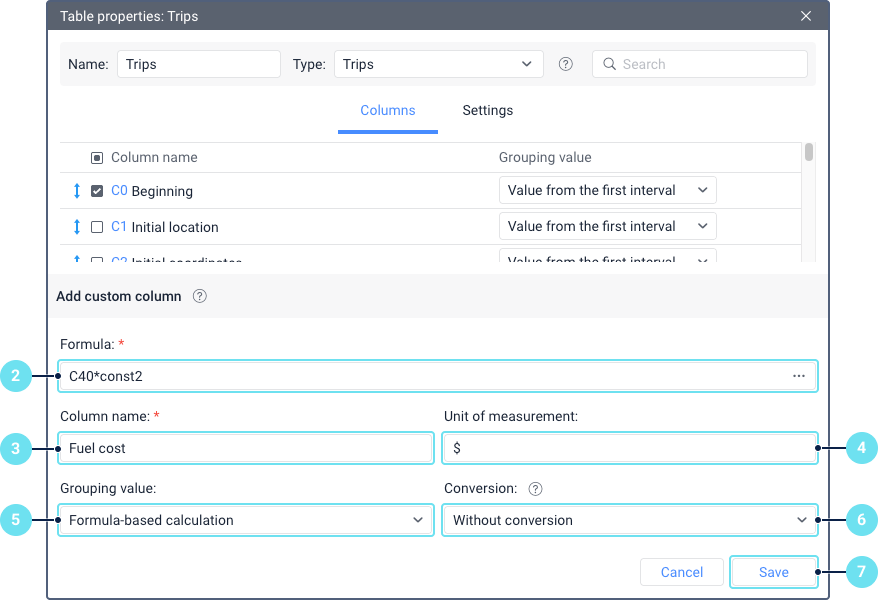Click the Column name header text
Viewport: 878px width, 600px height.
[154, 158]
